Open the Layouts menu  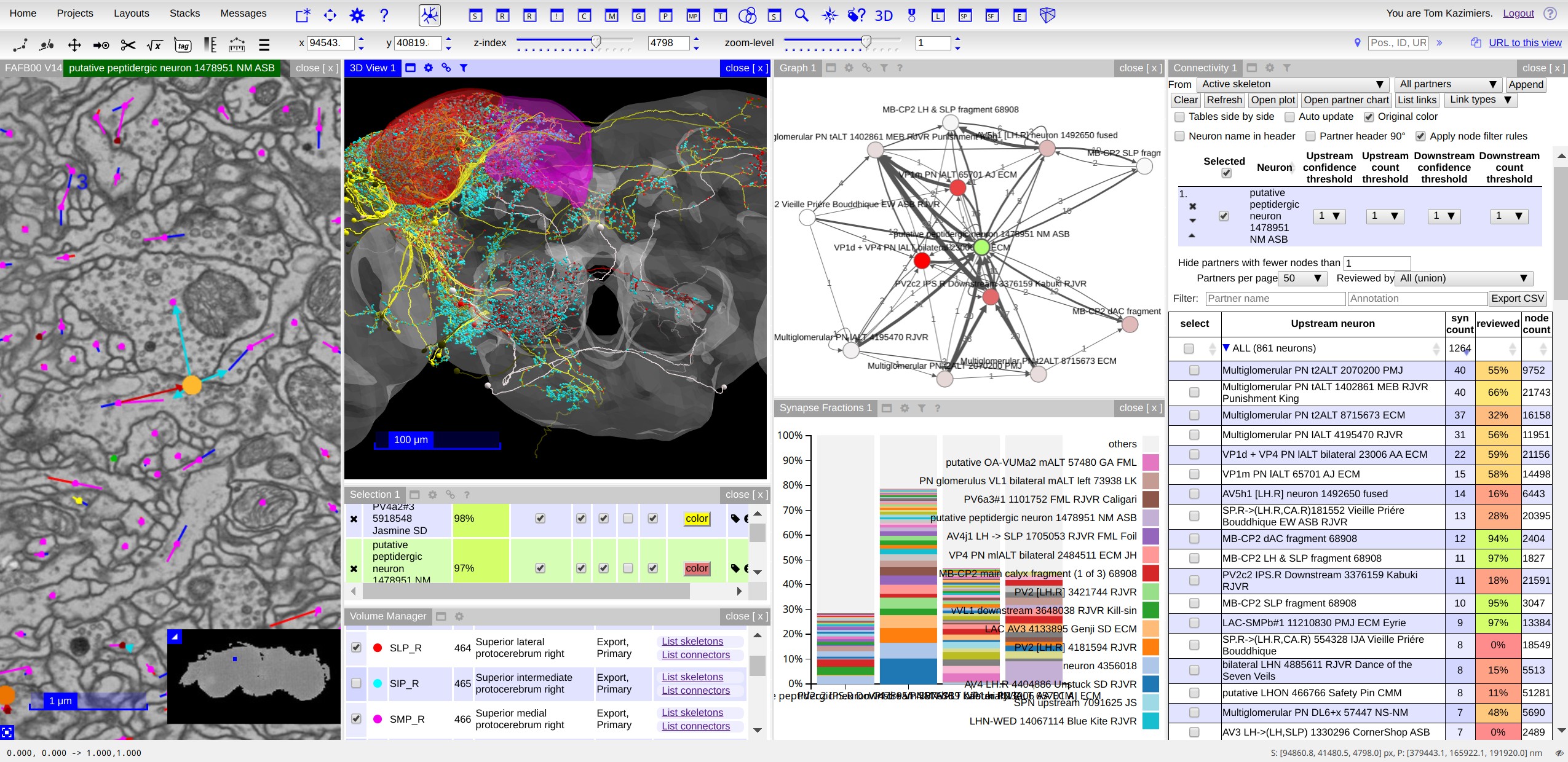131,14
